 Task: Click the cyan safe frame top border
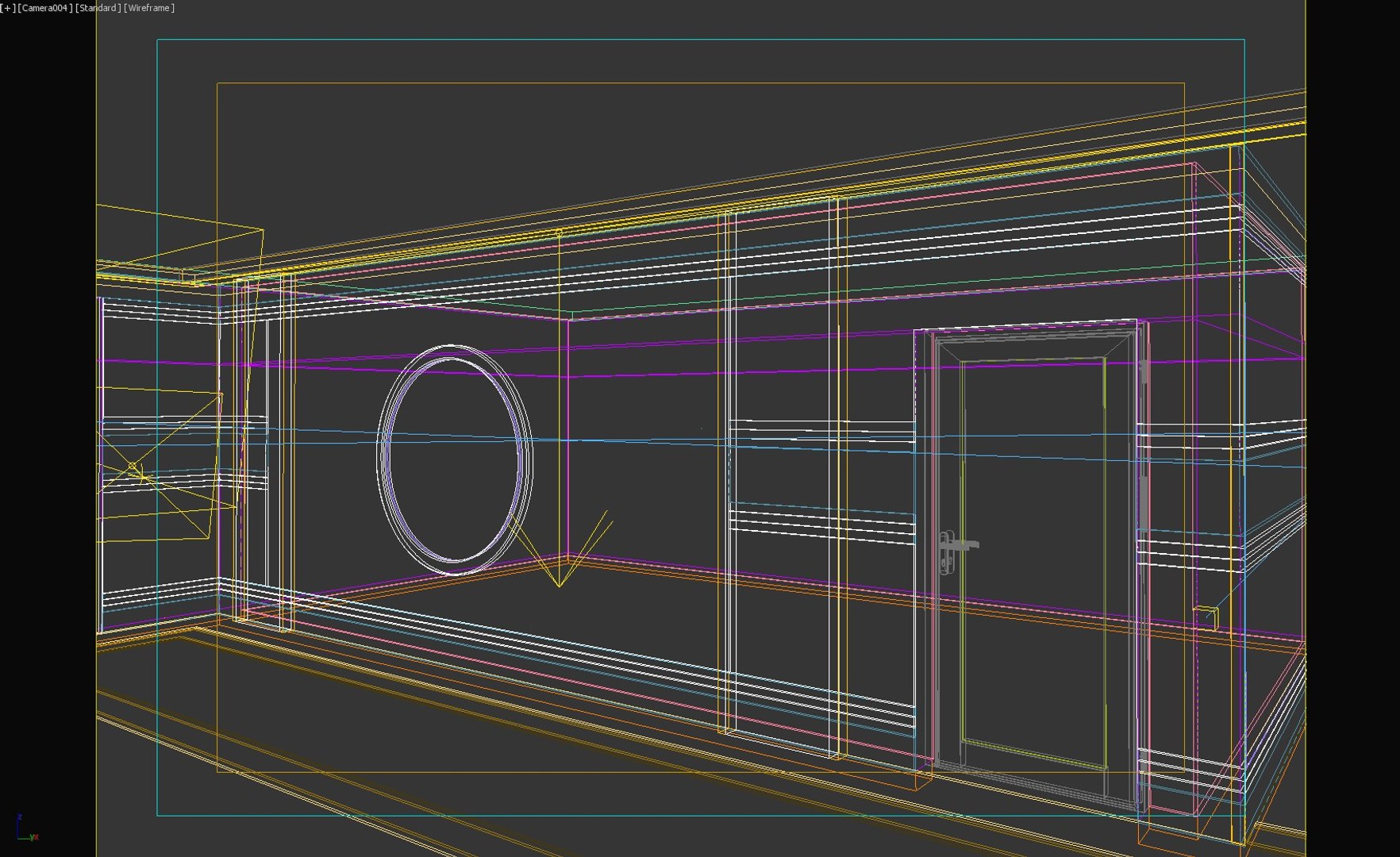(701, 39)
